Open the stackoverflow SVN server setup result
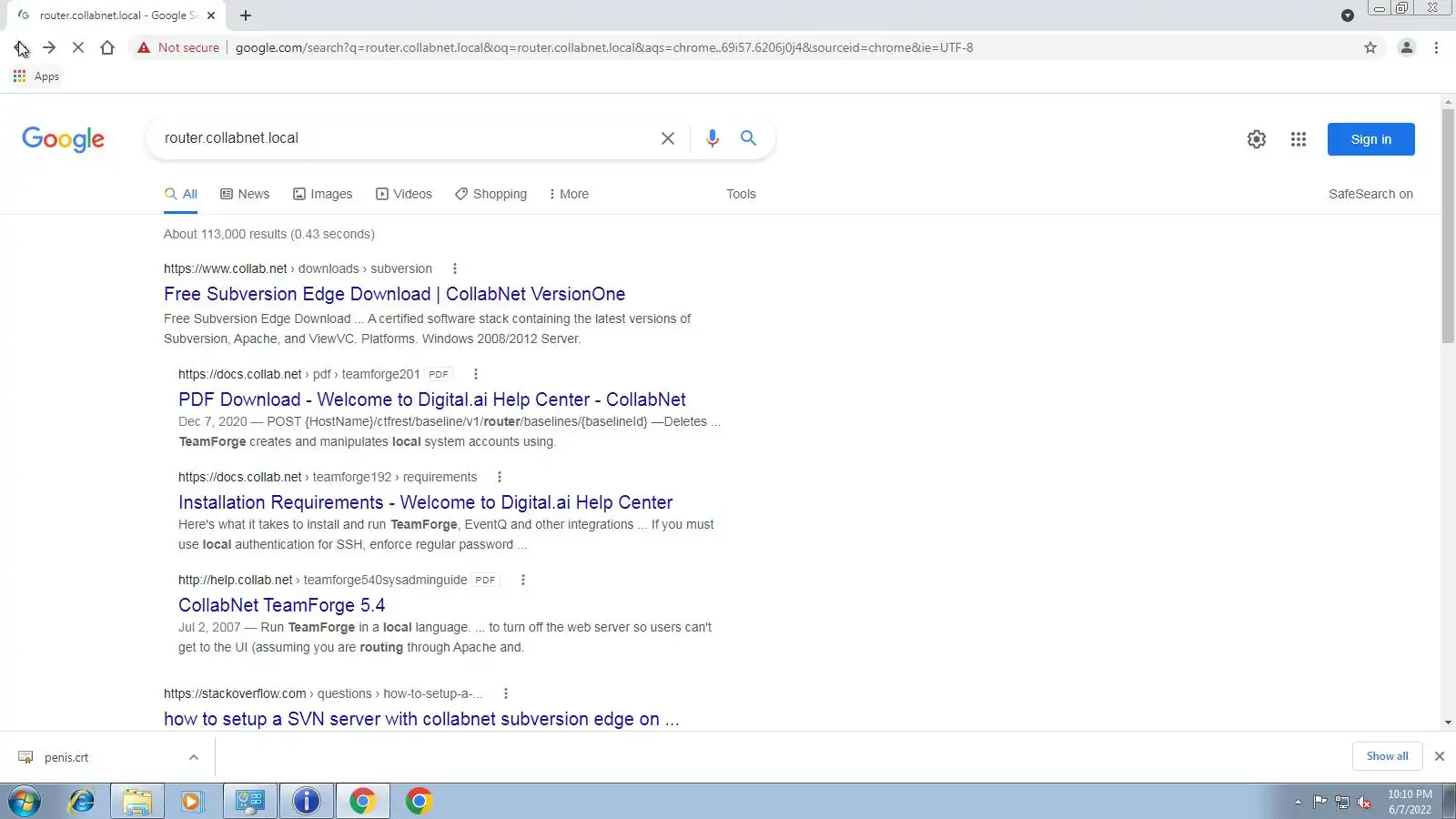Screen dimensions: 1456x819 click(421, 719)
